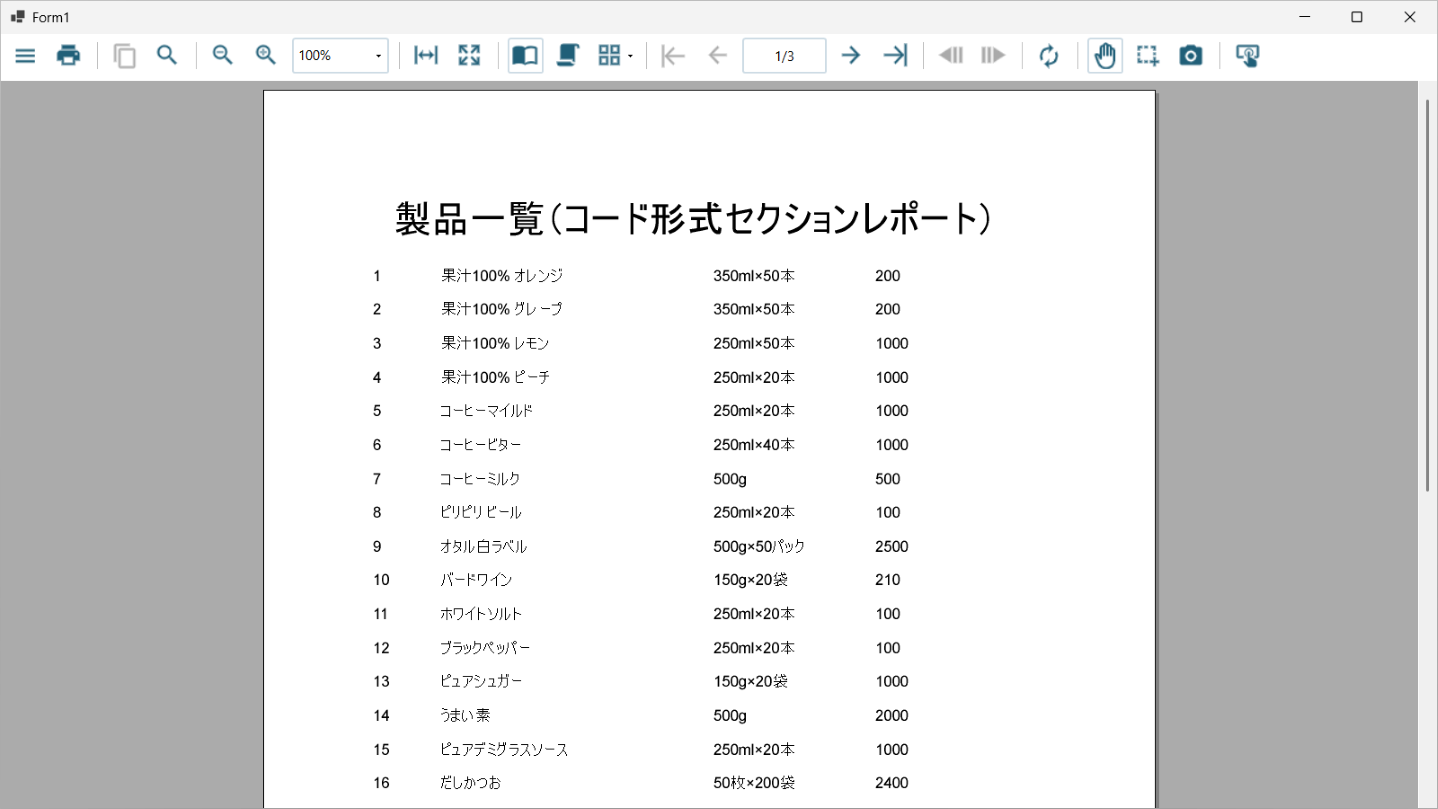Click the price value 210
Image resolution: width=1438 pixels, height=809 pixels.
point(888,580)
